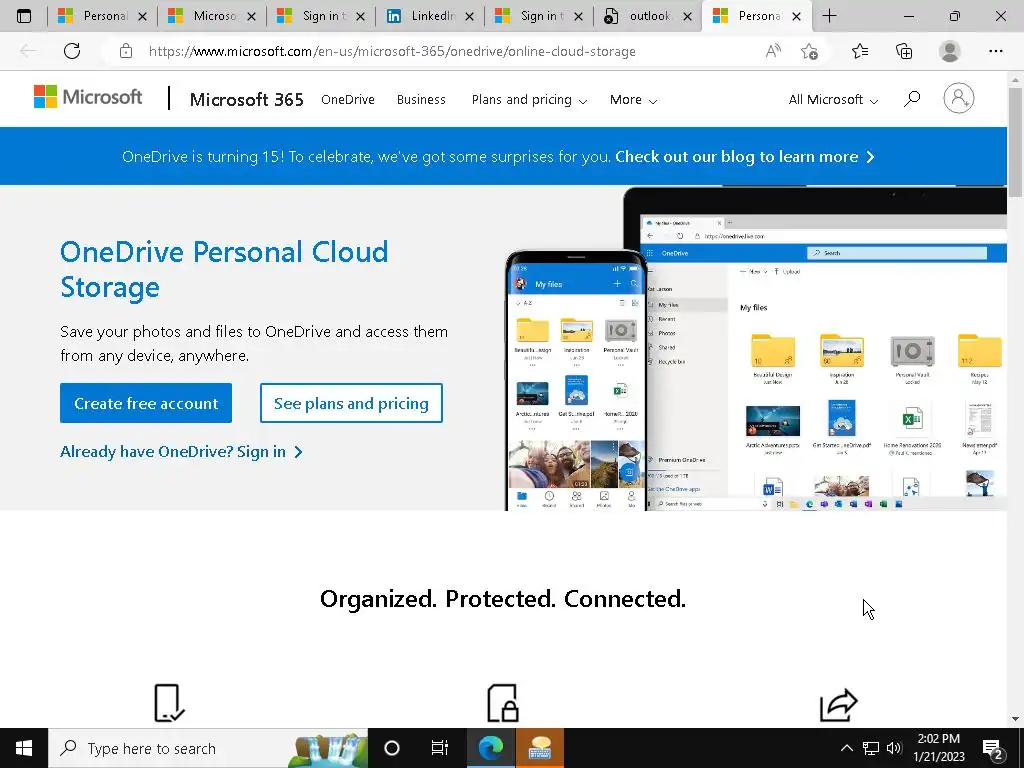Open the Windows Start menu
The height and width of the screenshot is (768, 1024).
tap(24, 748)
